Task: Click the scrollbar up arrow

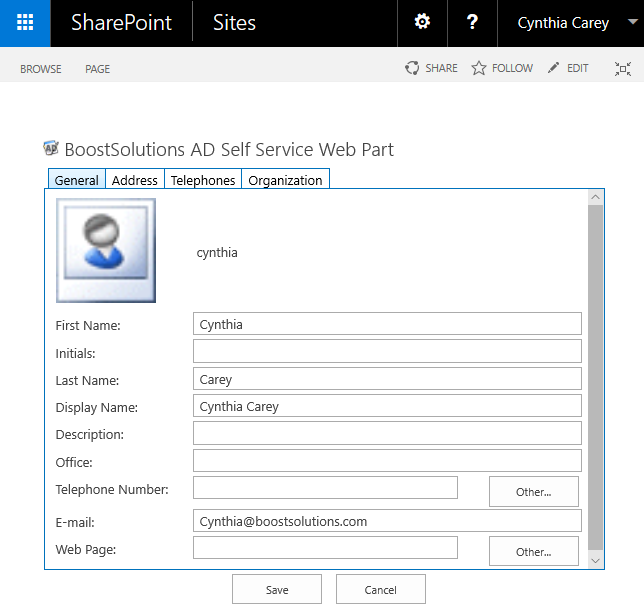Action: coord(596,197)
